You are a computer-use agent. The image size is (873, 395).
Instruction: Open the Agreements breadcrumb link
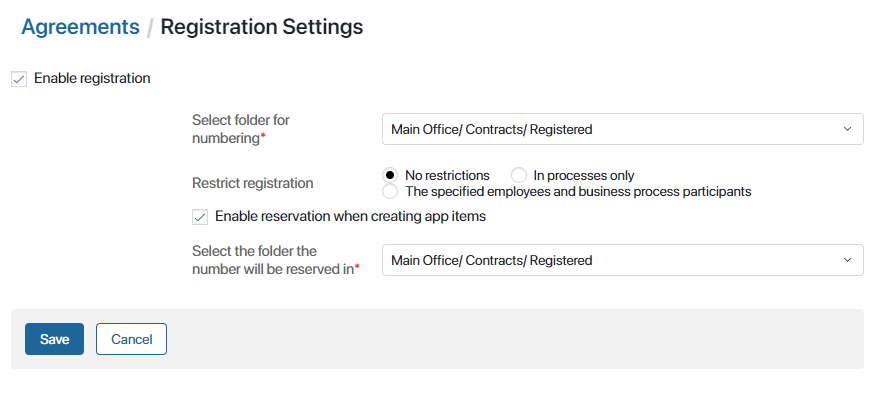click(80, 27)
